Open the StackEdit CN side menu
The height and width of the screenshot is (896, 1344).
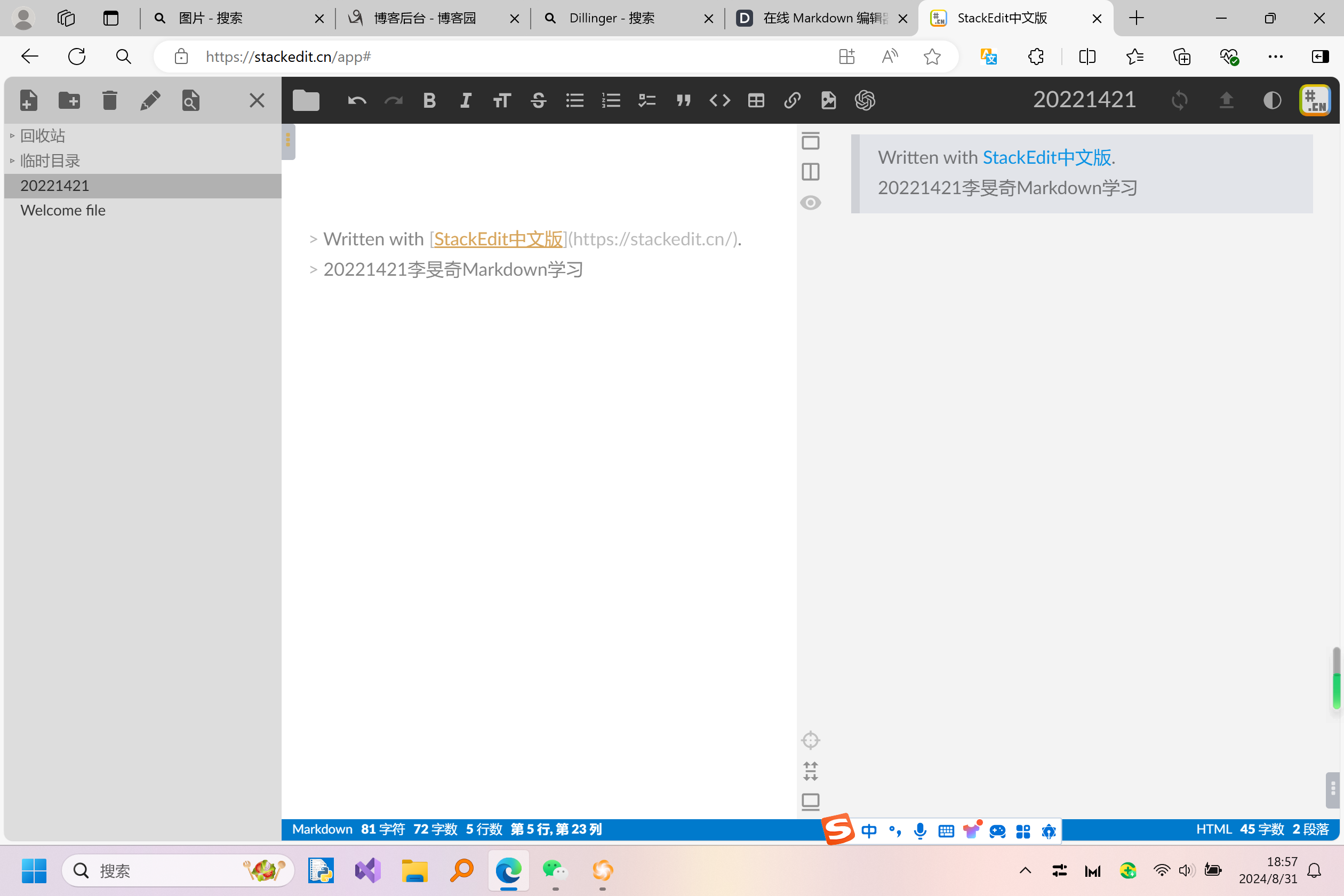point(1315,101)
